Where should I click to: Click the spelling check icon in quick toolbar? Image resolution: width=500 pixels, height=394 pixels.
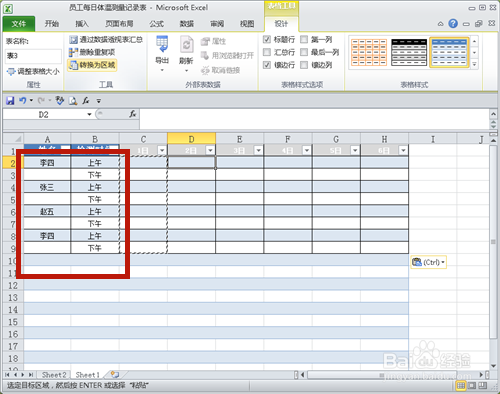click(60, 100)
